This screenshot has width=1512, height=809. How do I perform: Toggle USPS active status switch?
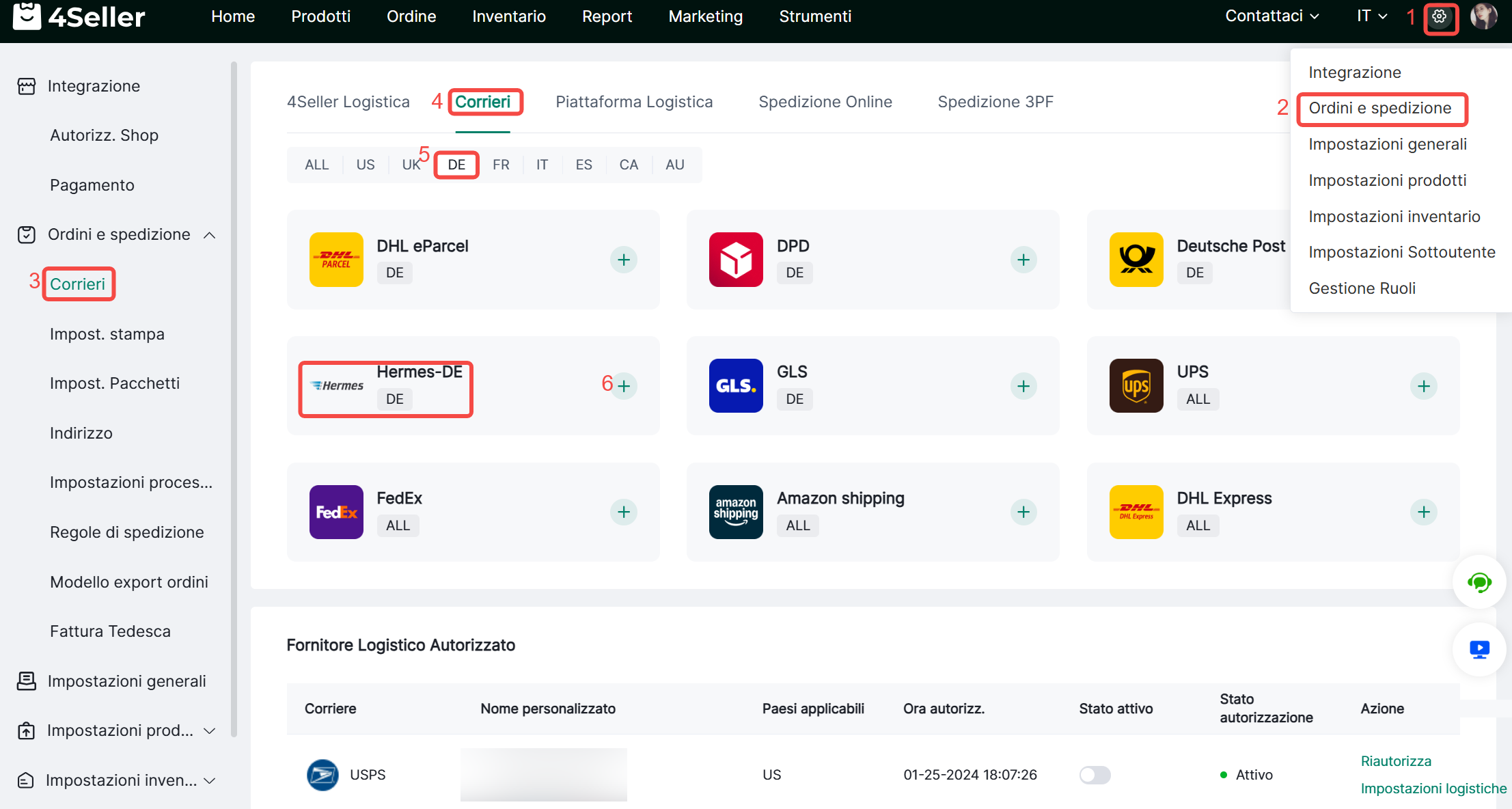click(x=1094, y=775)
